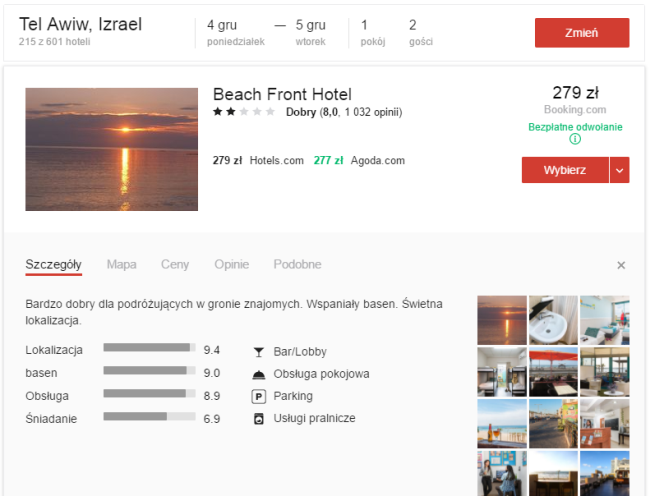Image resolution: width=650 pixels, height=496 pixels.
Task: Click the free cancellation info icon
Action: [x=575, y=139]
